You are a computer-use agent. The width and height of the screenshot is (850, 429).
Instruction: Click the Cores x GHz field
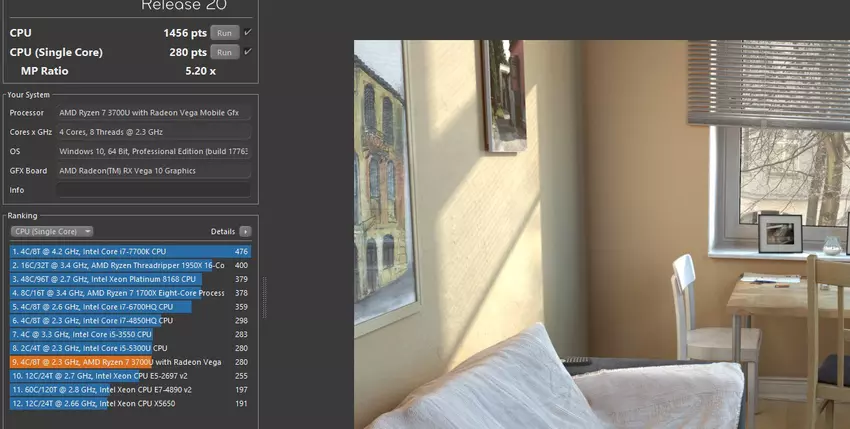click(153, 132)
